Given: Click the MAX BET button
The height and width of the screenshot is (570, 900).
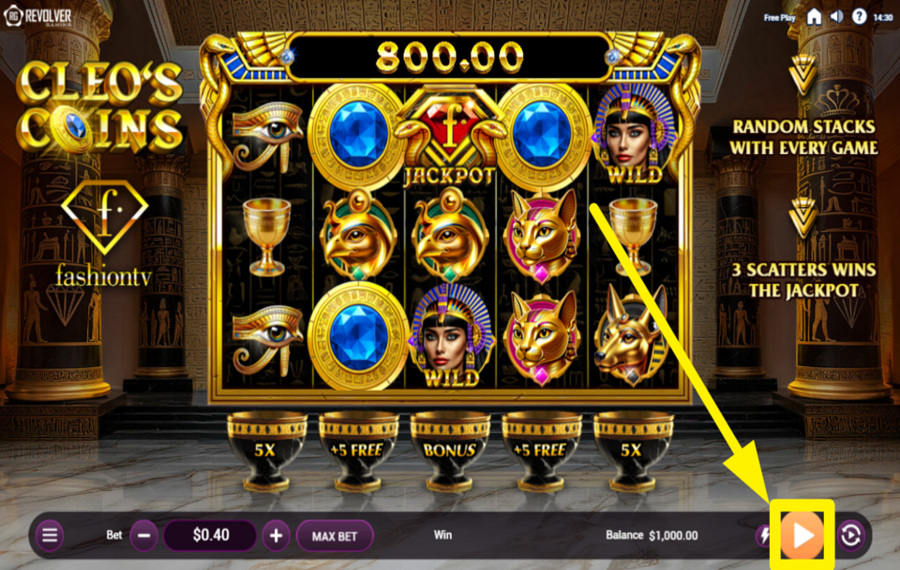Looking at the screenshot, I should click(335, 536).
